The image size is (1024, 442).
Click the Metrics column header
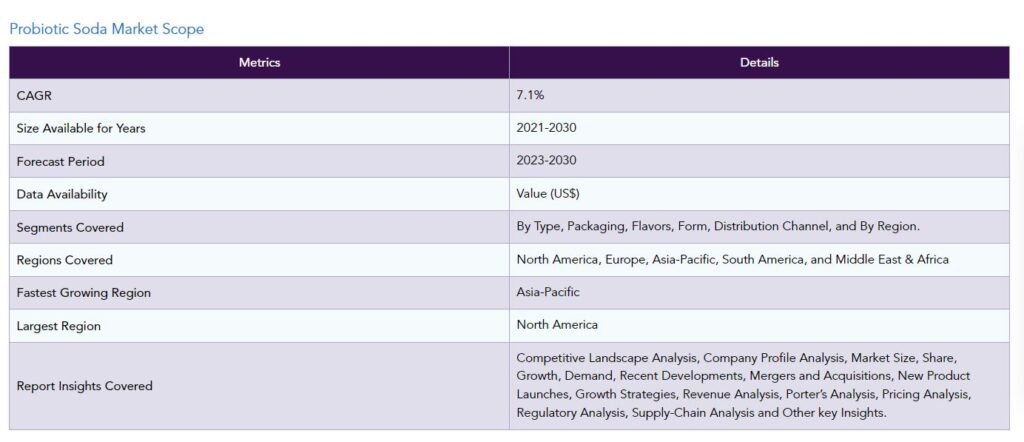(x=259, y=62)
